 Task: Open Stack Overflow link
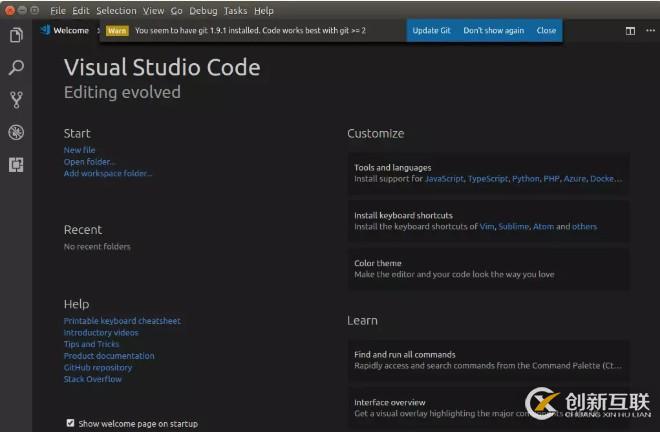click(93, 379)
